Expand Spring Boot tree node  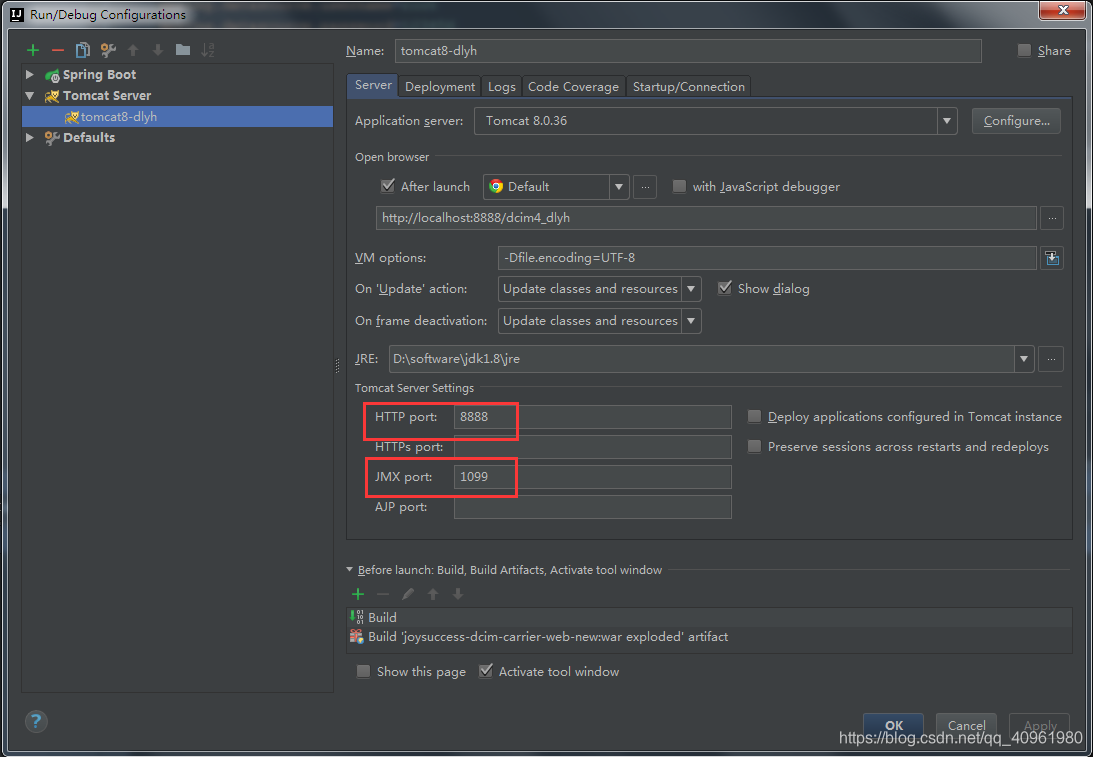point(29,75)
